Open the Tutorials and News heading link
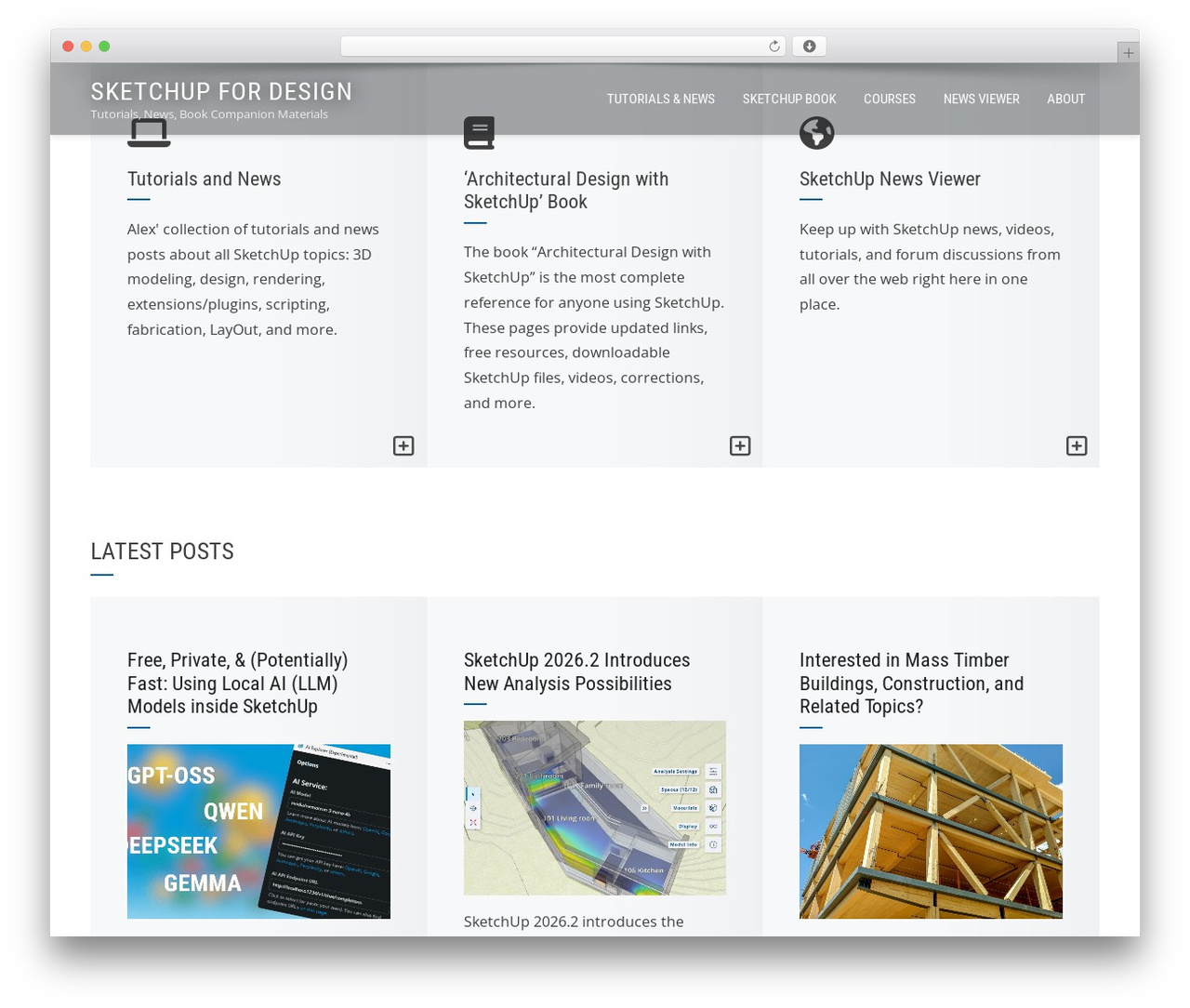 (x=205, y=179)
